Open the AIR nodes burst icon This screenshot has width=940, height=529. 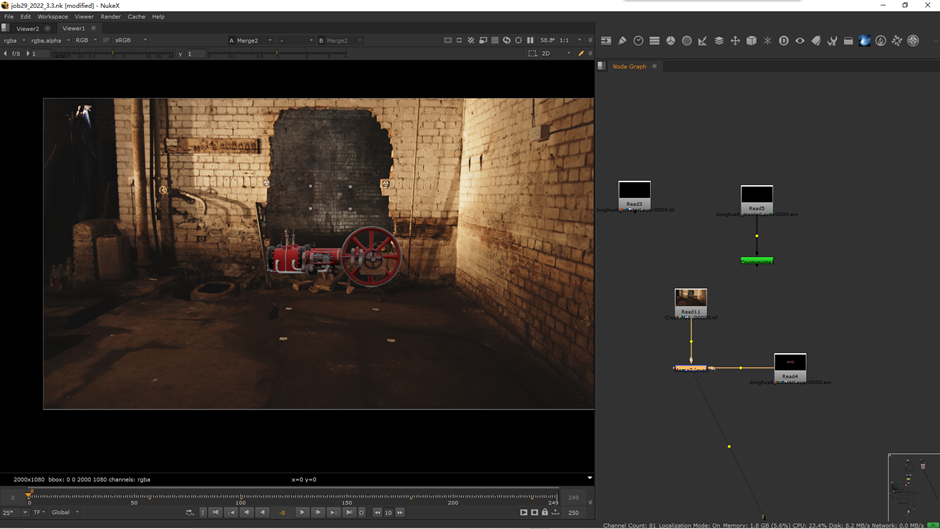pos(897,41)
